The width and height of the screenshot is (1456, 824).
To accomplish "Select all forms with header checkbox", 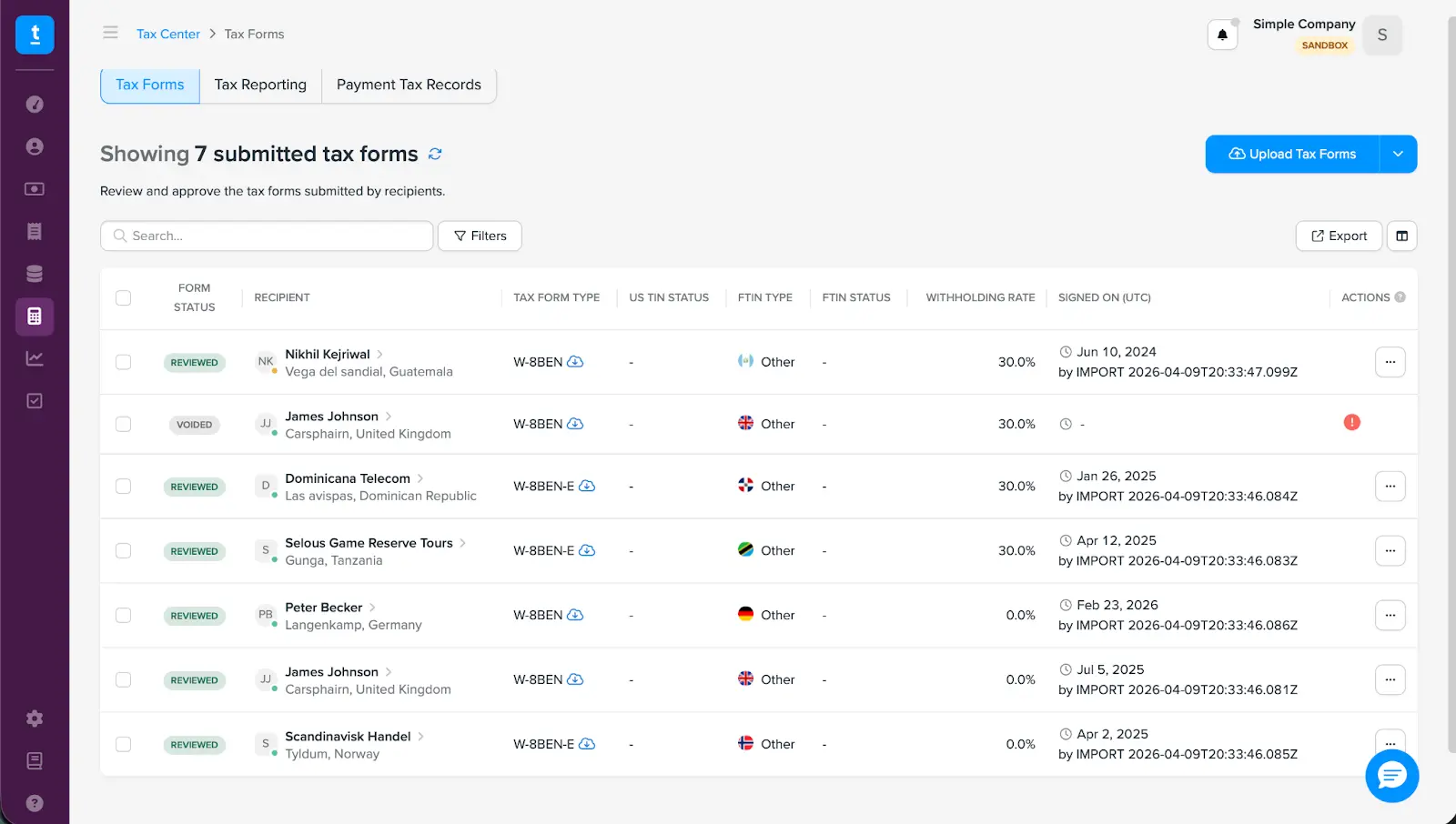I will [124, 298].
